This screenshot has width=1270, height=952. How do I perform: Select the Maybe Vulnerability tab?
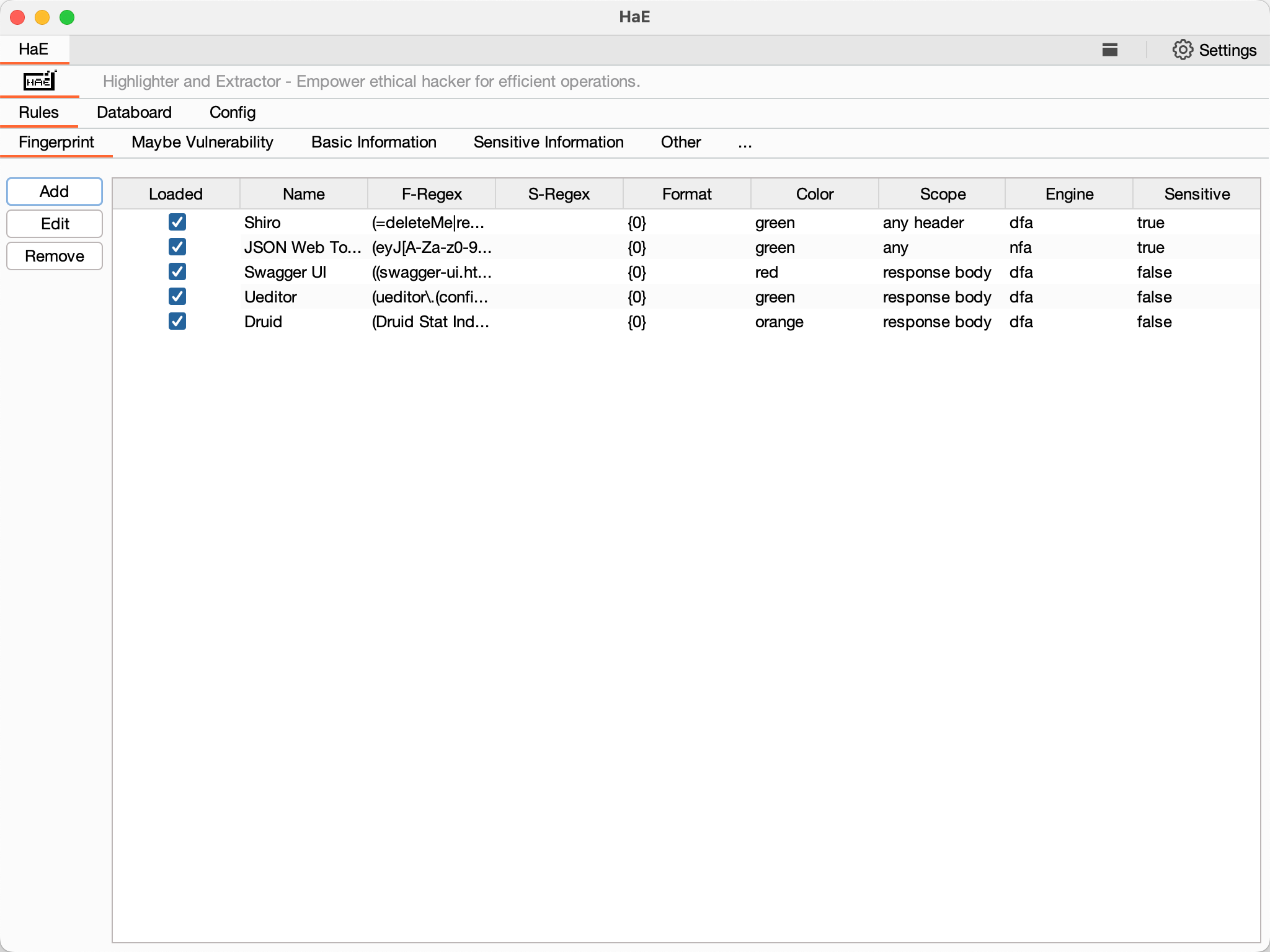point(202,143)
